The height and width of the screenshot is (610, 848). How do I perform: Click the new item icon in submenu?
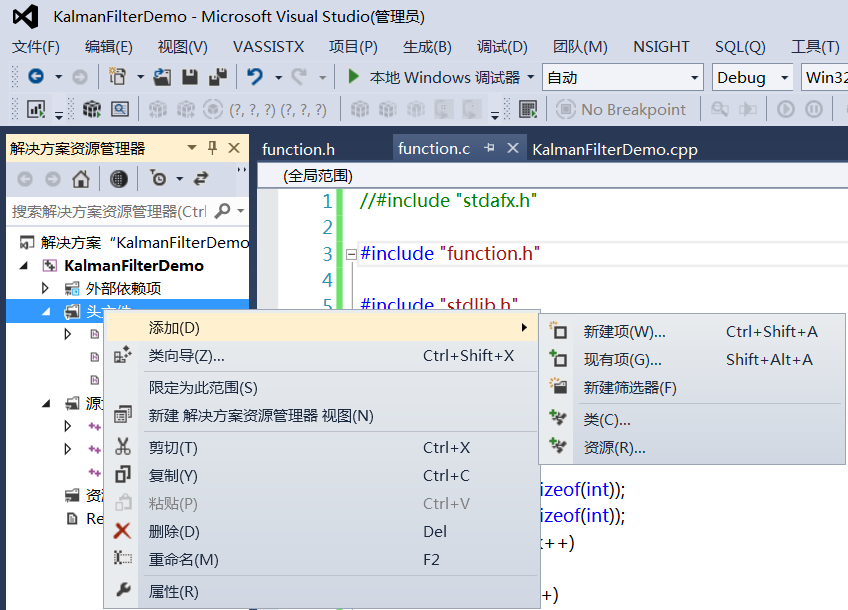pyautogui.click(x=558, y=330)
